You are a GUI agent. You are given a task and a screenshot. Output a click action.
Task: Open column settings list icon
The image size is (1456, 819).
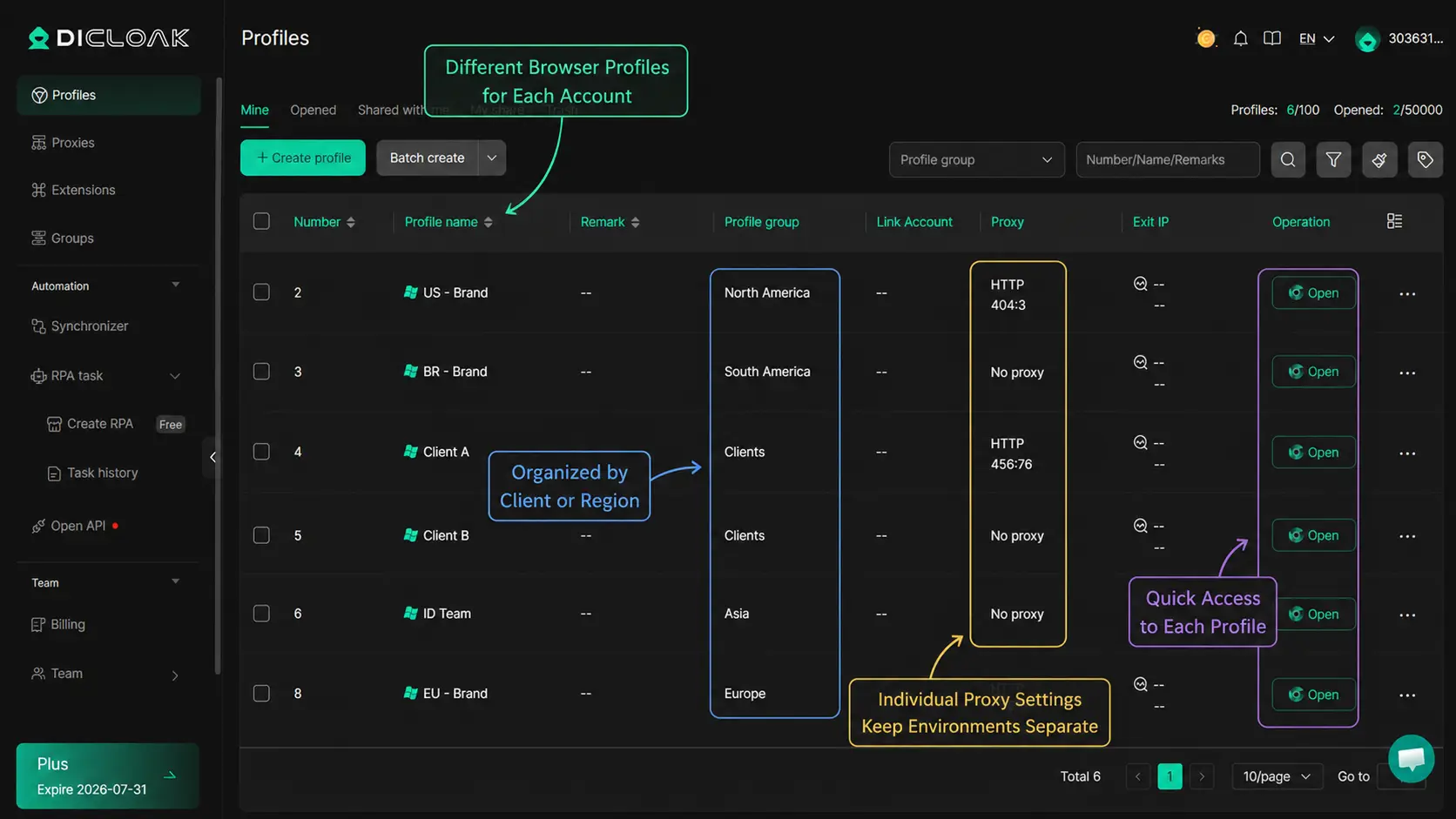tap(1394, 221)
